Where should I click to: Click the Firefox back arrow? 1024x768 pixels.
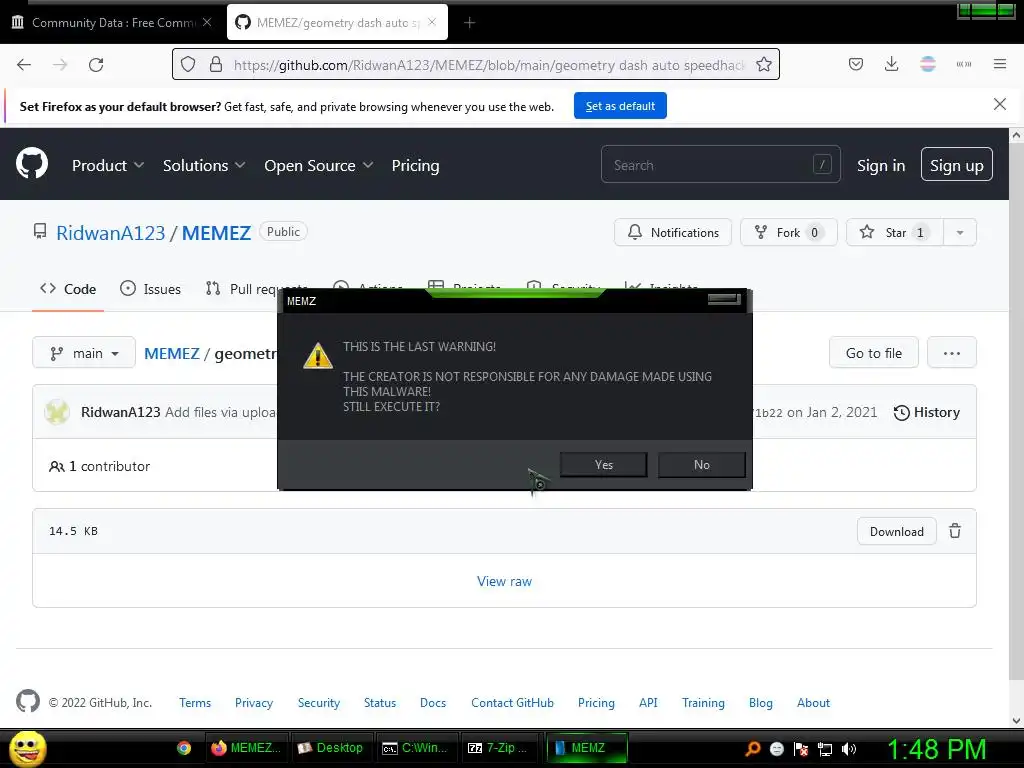pyautogui.click(x=24, y=65)
